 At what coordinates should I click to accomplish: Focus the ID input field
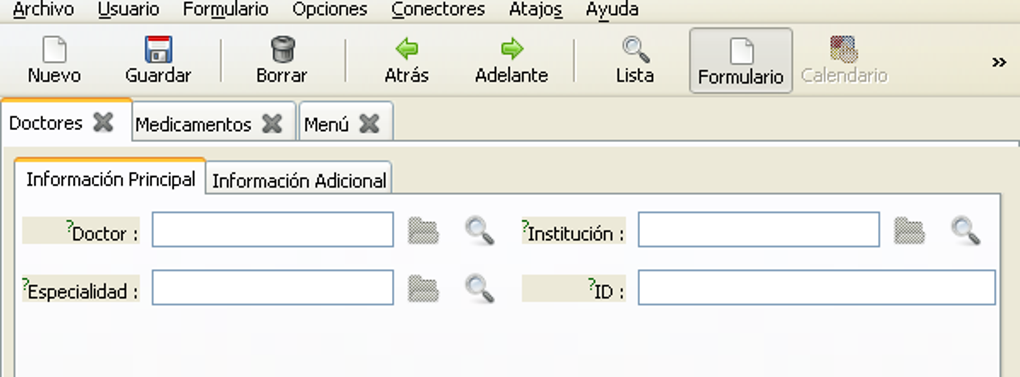point(816,287)
